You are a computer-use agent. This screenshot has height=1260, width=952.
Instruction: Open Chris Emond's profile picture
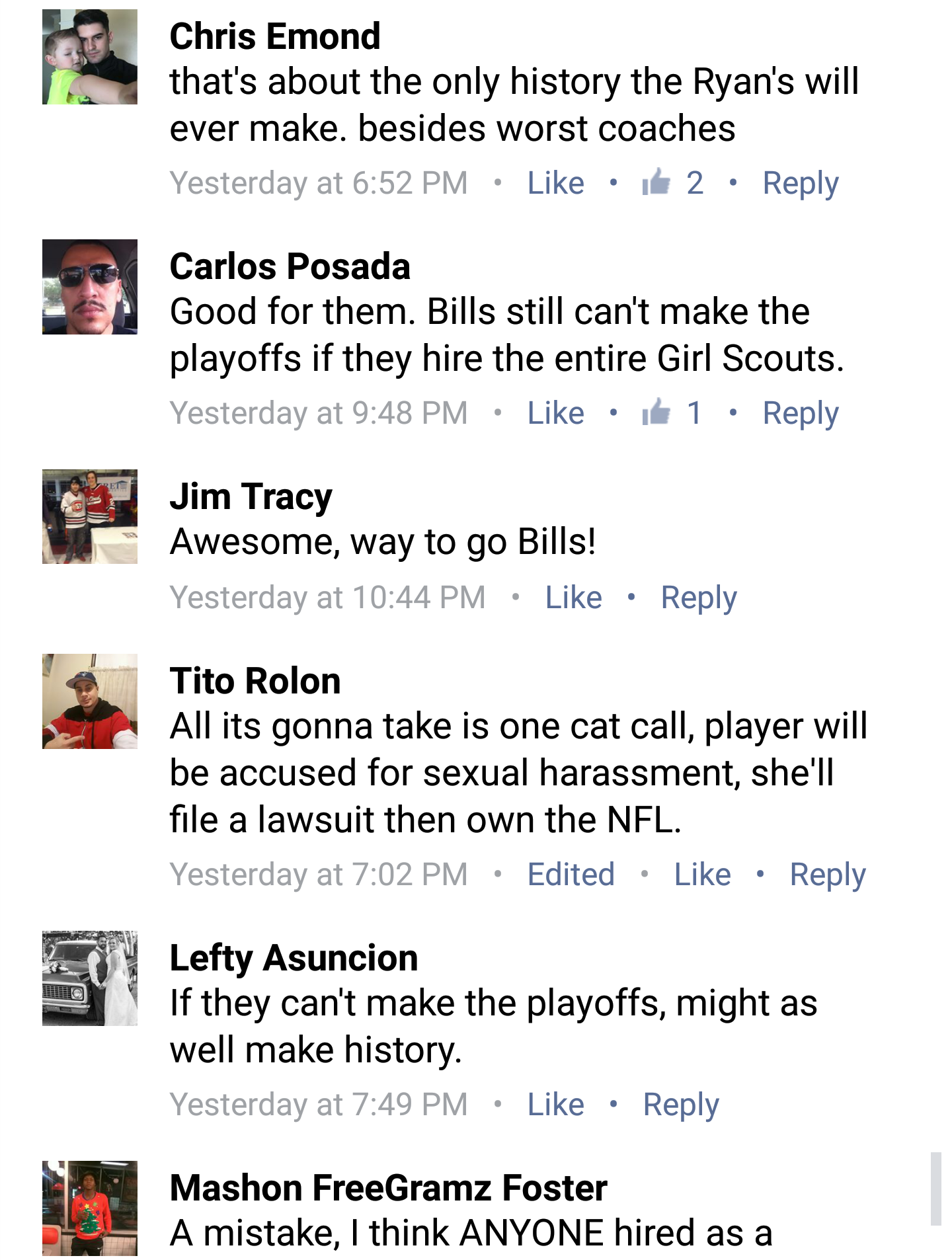click(90, 57)
